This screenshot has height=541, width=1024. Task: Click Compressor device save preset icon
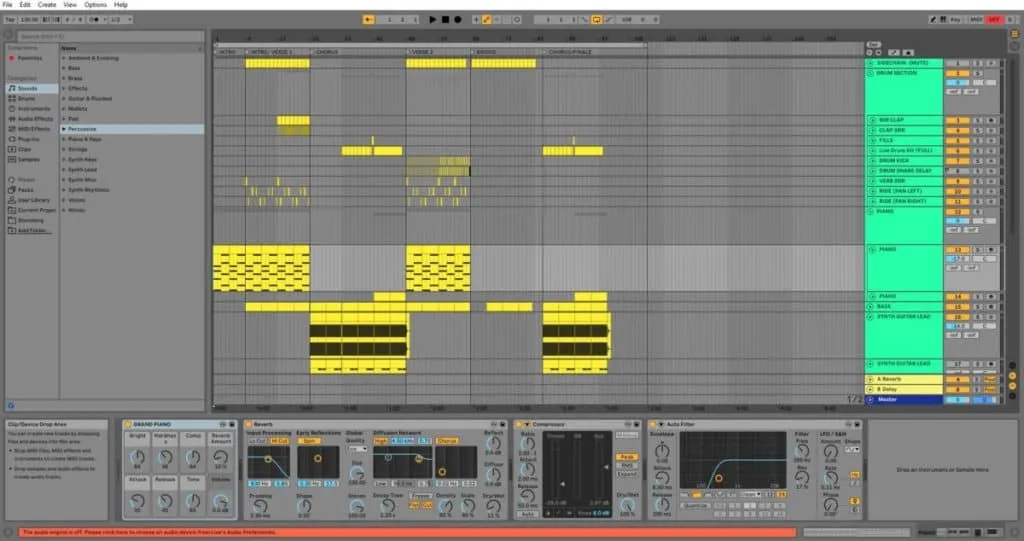pos(636,425)
